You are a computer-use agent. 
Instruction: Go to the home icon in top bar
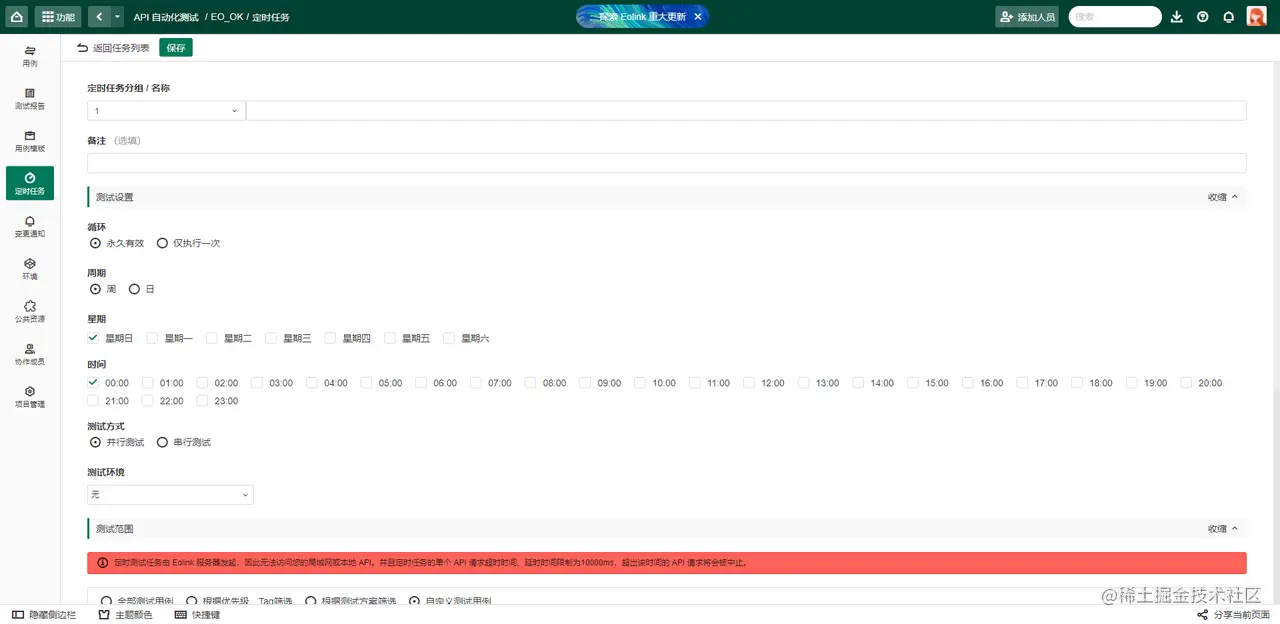tap(17, 17)
